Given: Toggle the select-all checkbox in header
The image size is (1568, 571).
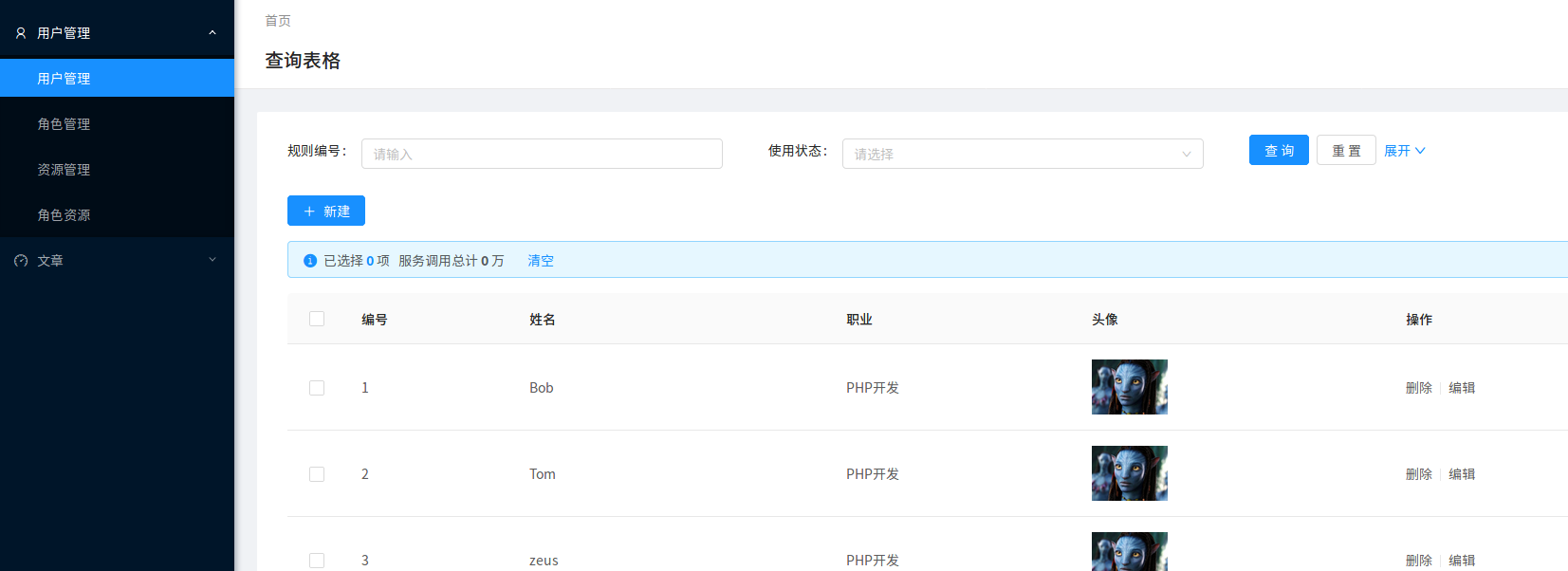Looking at the screenshot, I should (x=317, y=319).
